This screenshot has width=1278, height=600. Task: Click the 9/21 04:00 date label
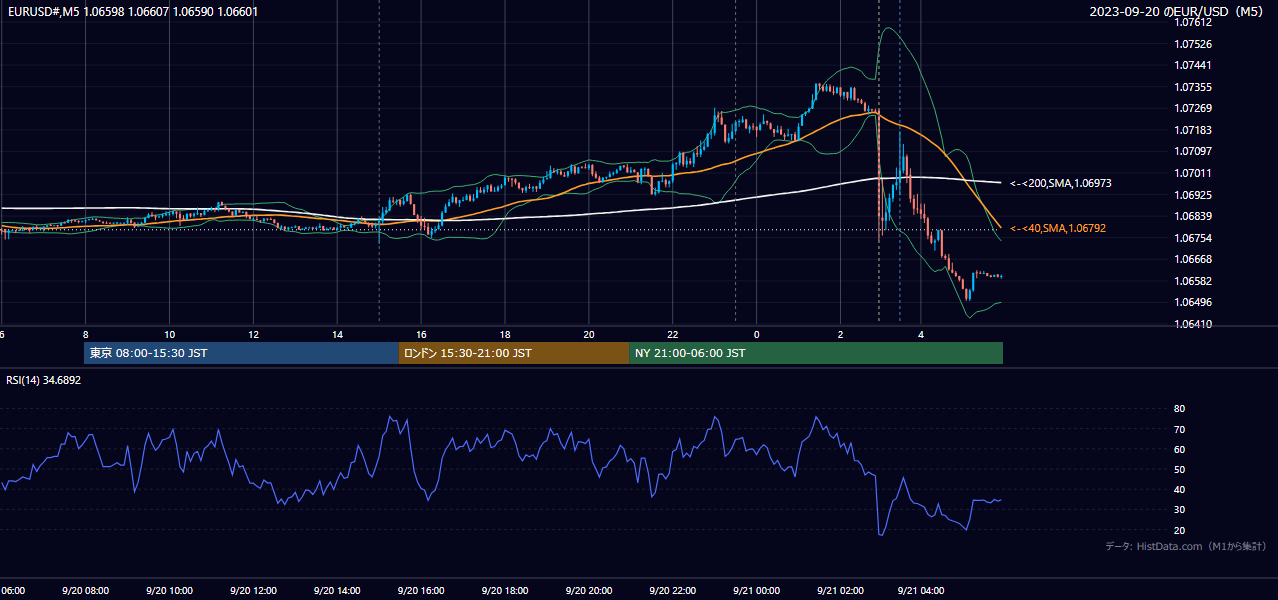(921, 591)
